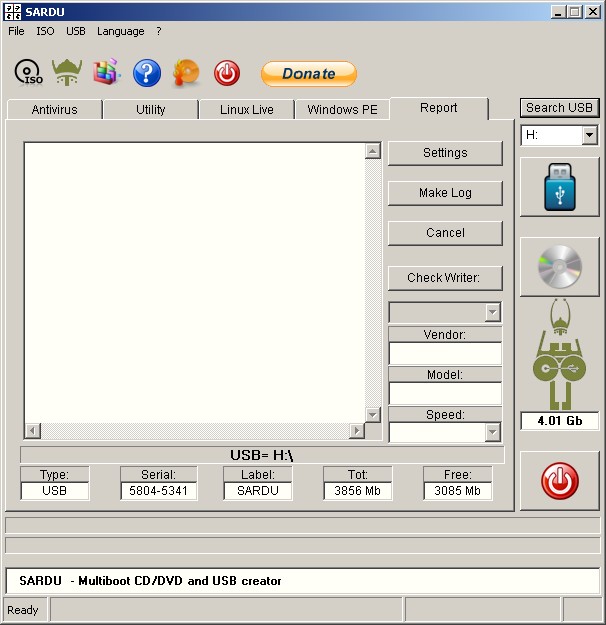The image size is (606, 625).
Task: Click the Donate button
Action: click(x=309, y=74)
